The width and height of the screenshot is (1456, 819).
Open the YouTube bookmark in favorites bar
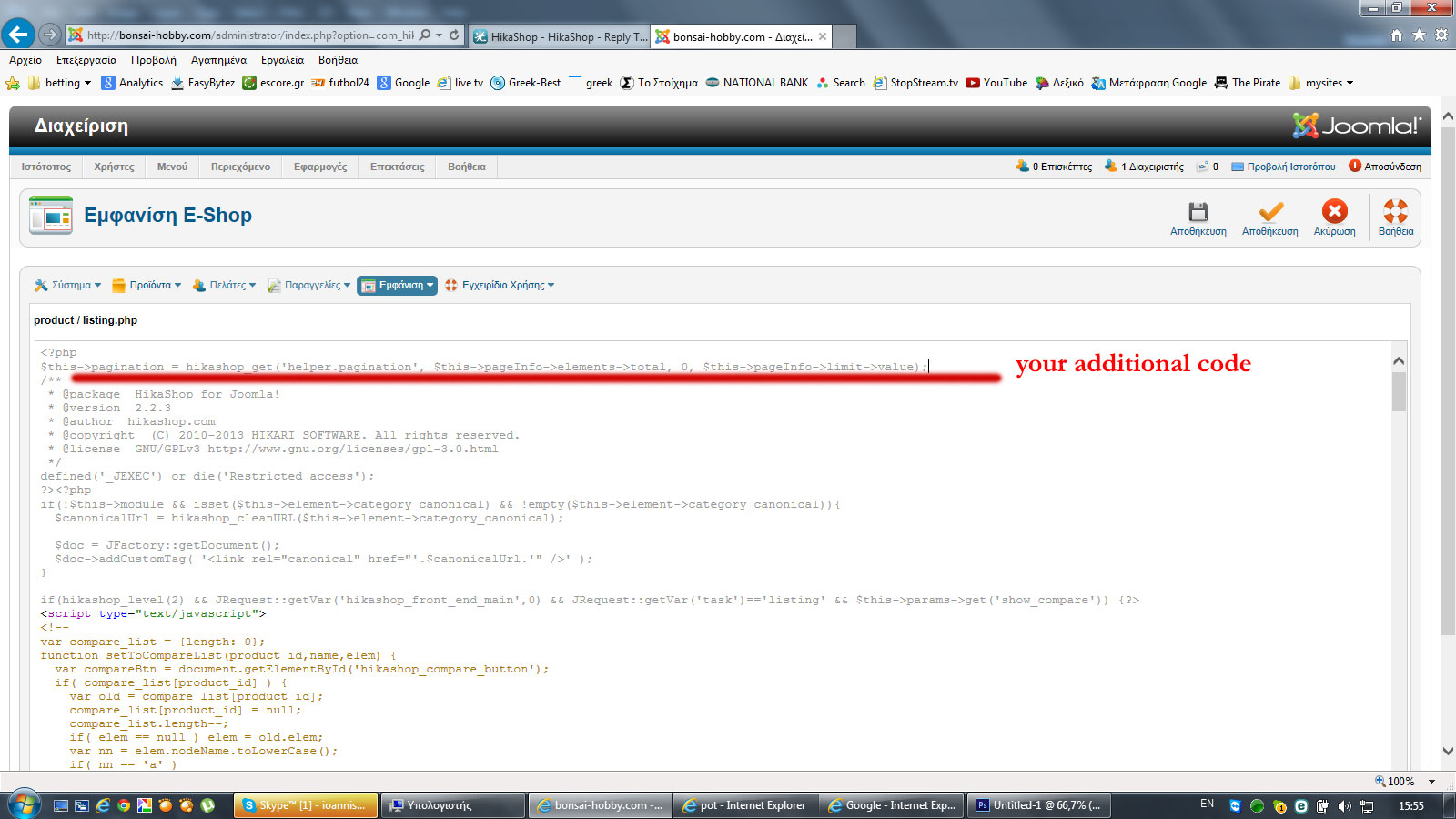996,83
